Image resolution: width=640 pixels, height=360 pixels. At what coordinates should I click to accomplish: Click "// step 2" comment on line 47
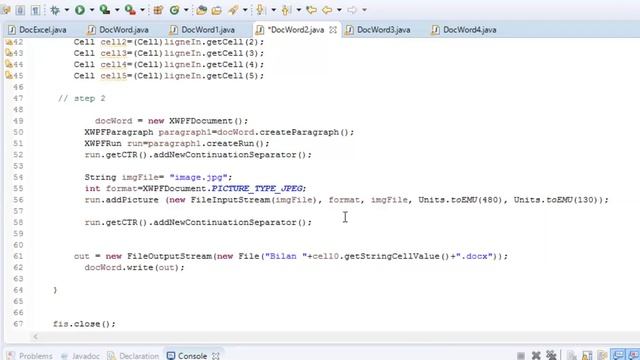(82, 98)
